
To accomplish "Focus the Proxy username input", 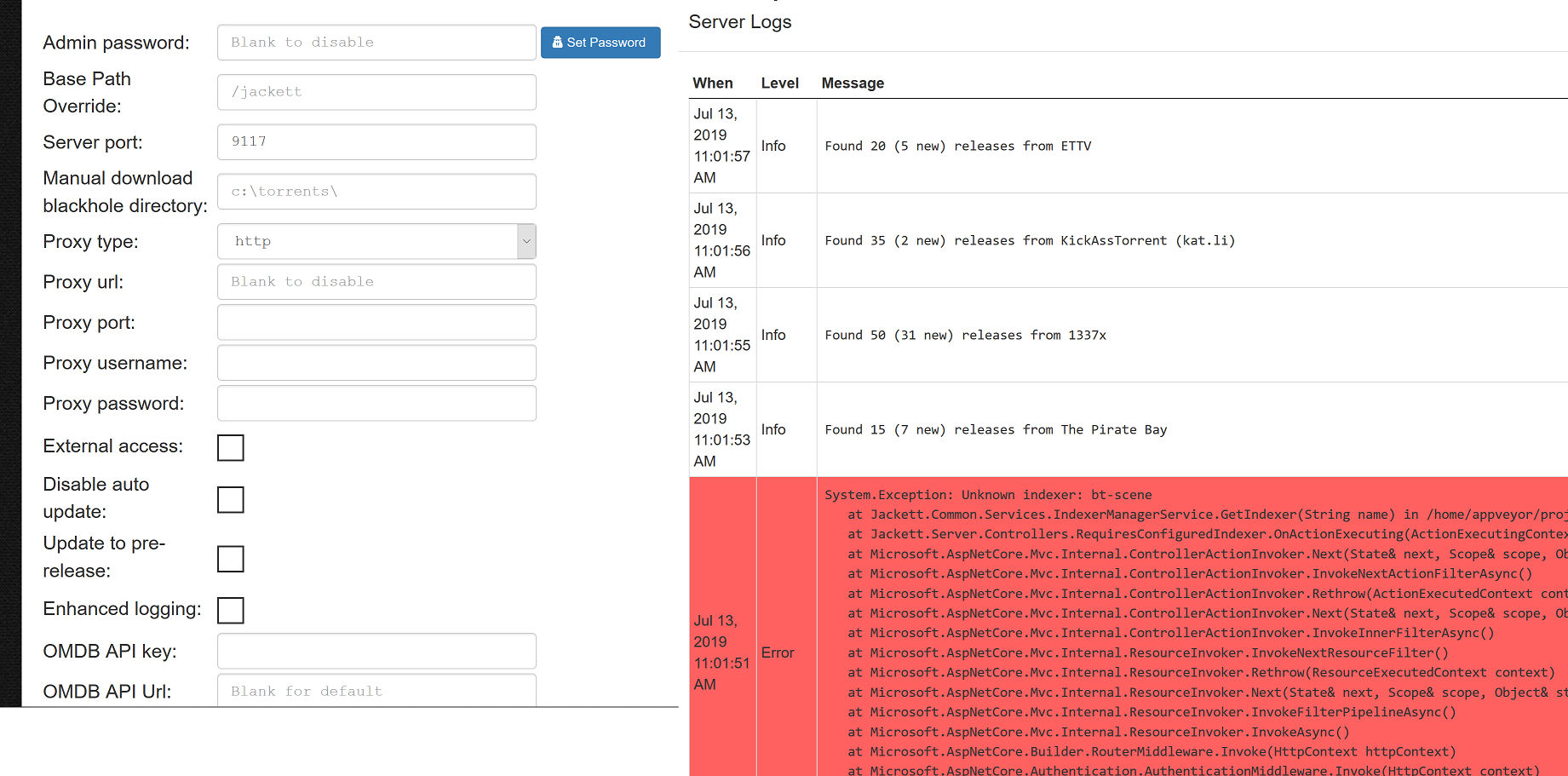I will (x=376, y=362).
